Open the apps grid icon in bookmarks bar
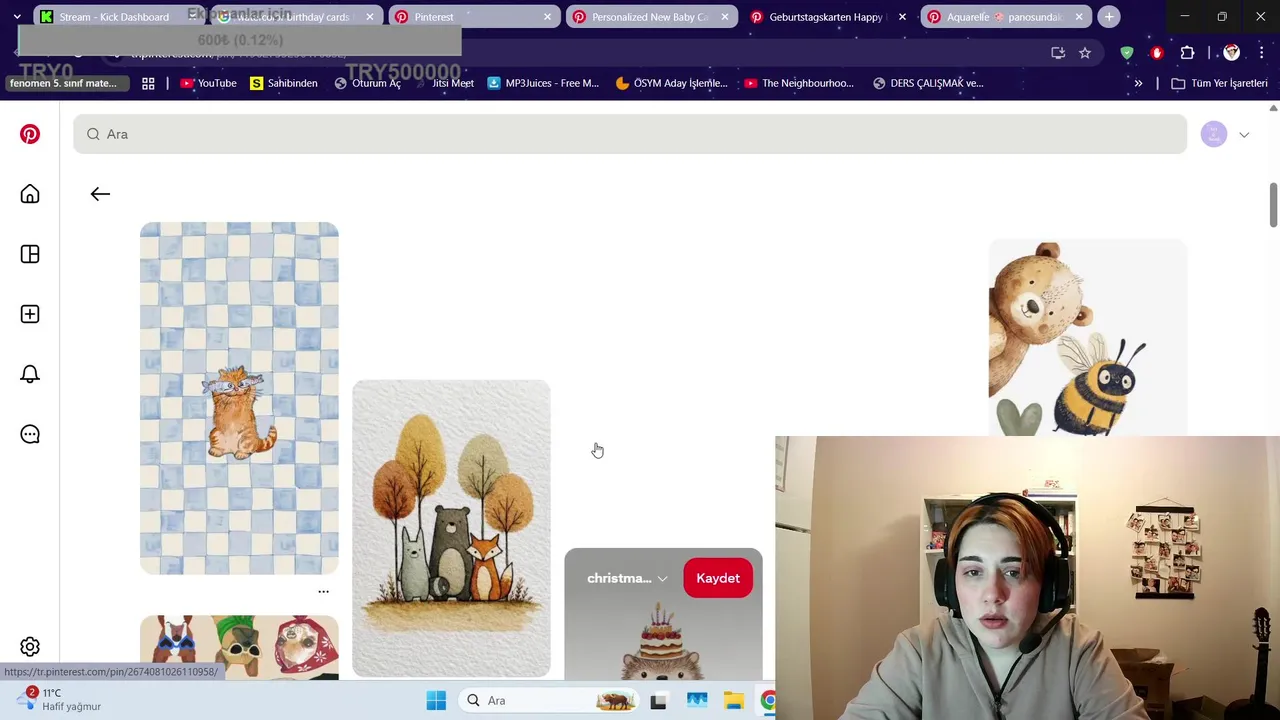1280x720 pixels. [148, 83]
